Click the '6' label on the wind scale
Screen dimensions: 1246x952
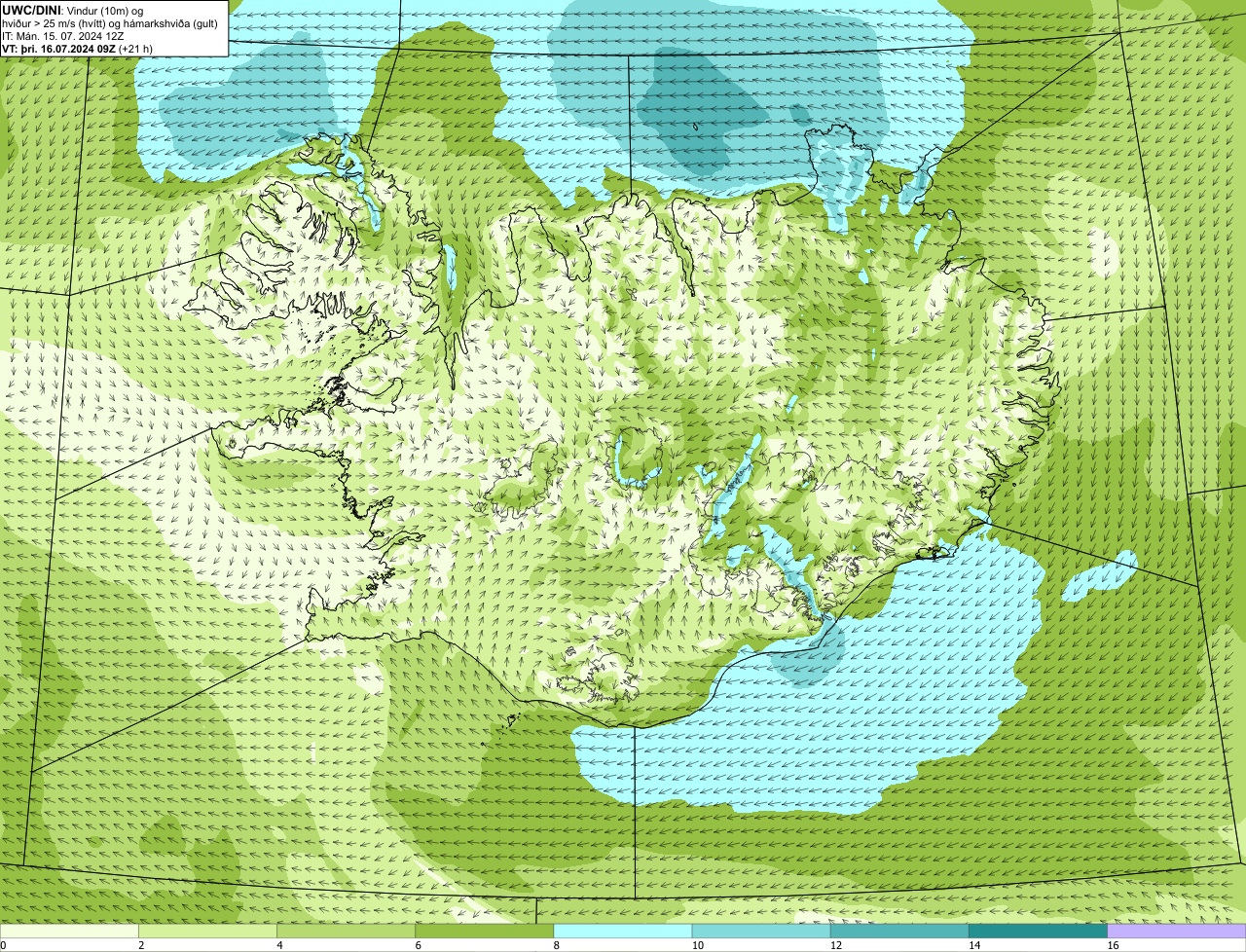(418, 945)
